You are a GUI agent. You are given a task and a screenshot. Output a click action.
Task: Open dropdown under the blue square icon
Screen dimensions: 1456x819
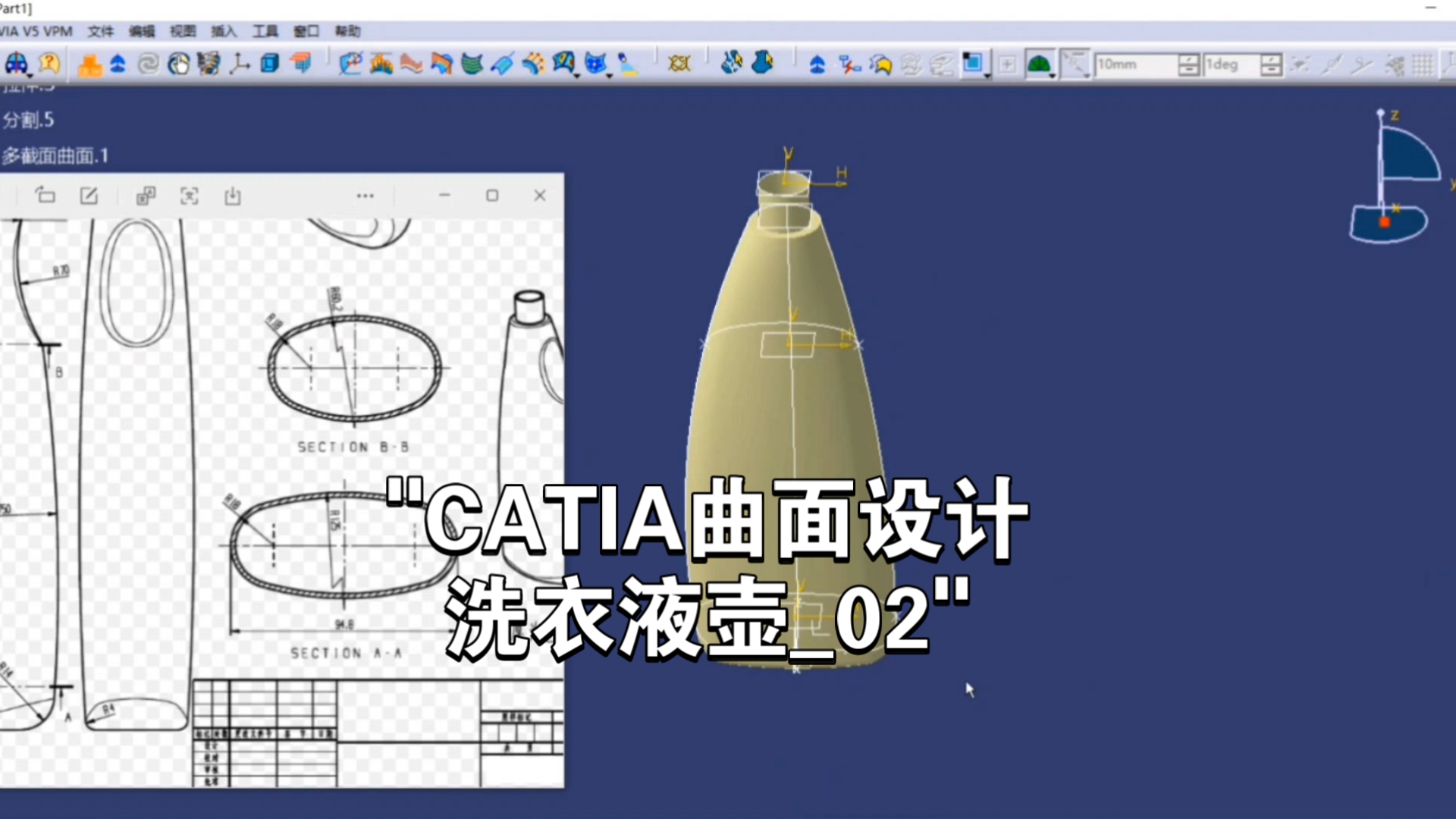tap(987, 76)
